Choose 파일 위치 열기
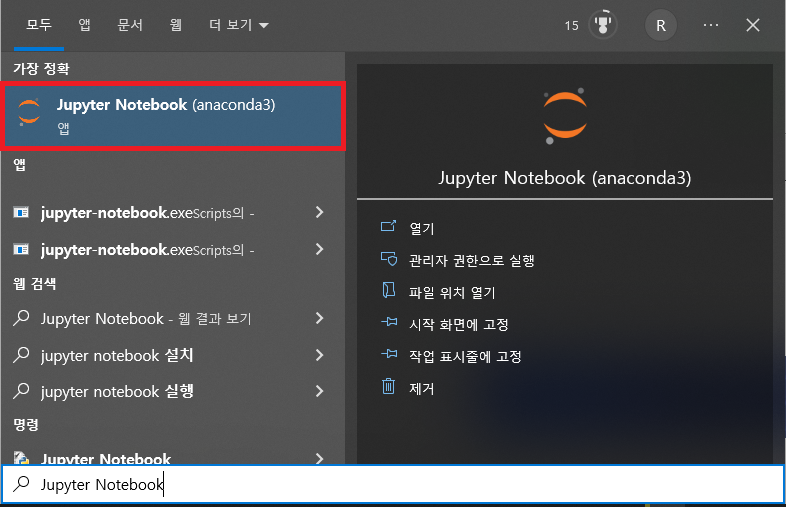The image size is (786, 507). coord(452,292)
